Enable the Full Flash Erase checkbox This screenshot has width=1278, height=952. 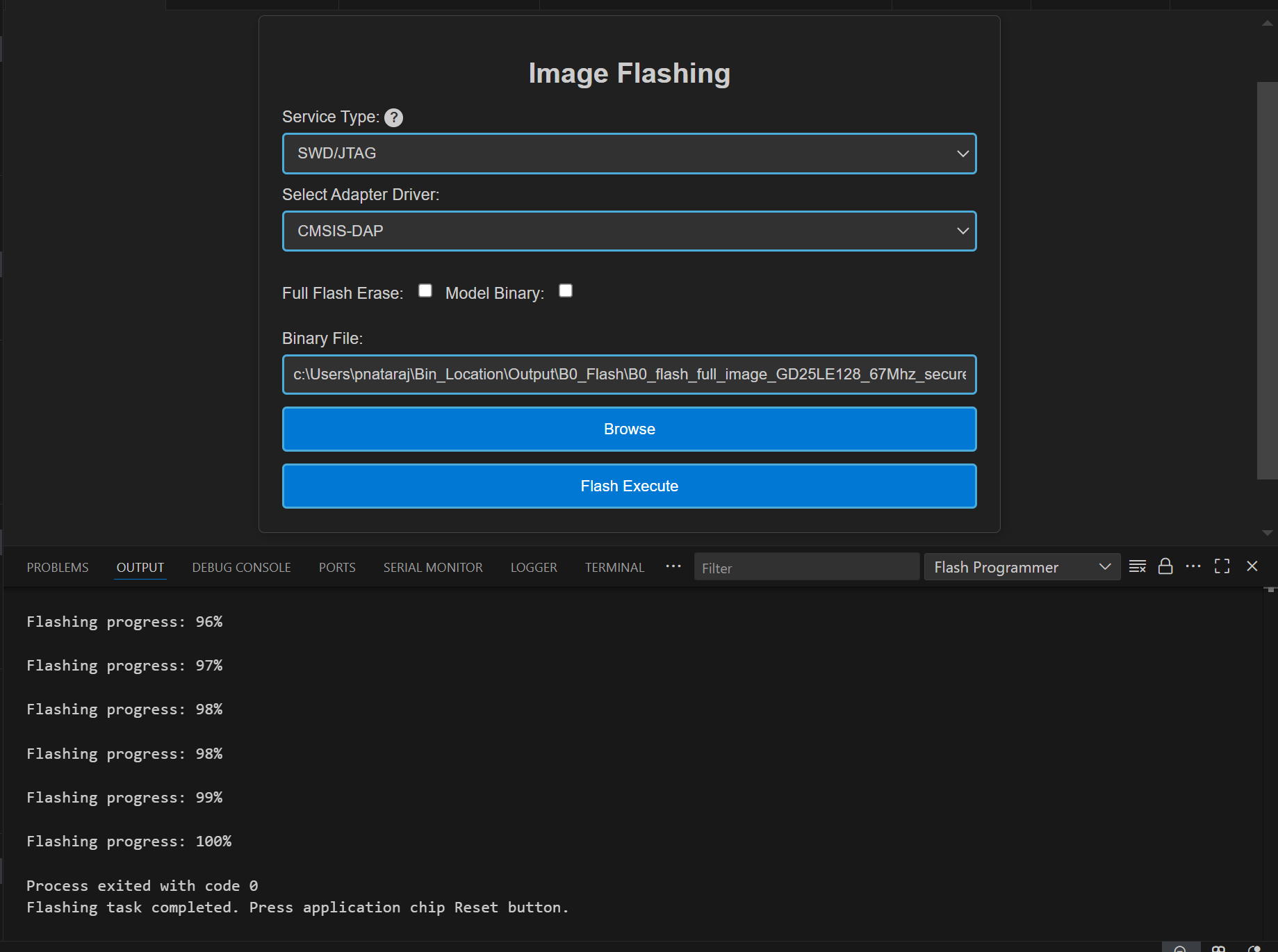click(x=425, y=291)
